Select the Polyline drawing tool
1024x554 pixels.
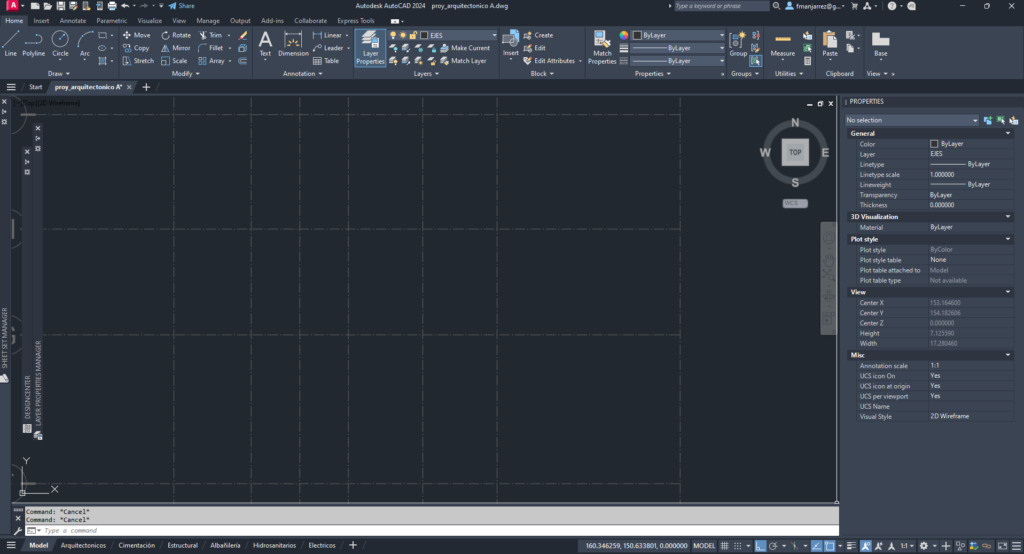(x=34, y=43)
